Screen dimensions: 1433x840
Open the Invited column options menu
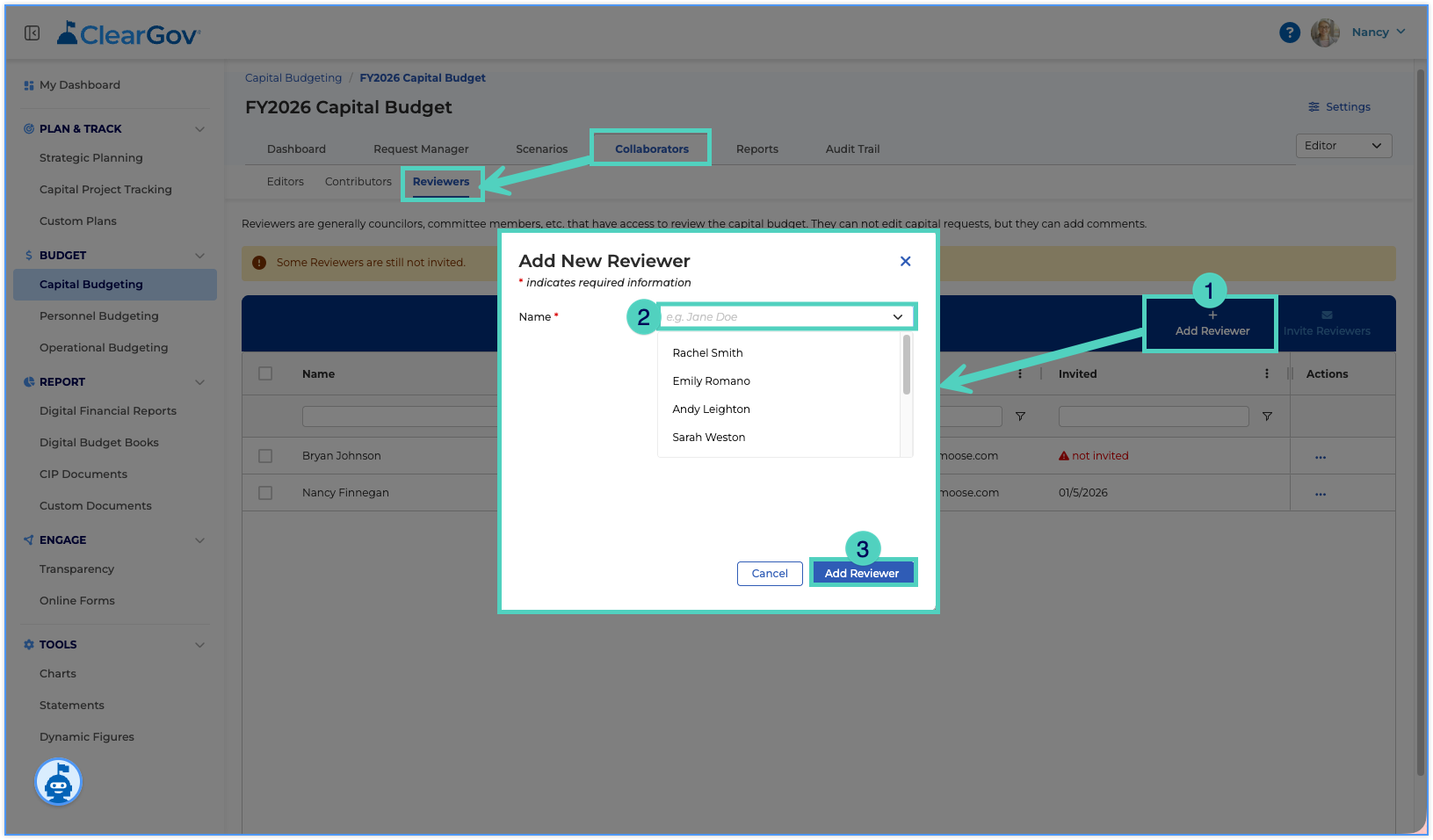[1266, 373]
